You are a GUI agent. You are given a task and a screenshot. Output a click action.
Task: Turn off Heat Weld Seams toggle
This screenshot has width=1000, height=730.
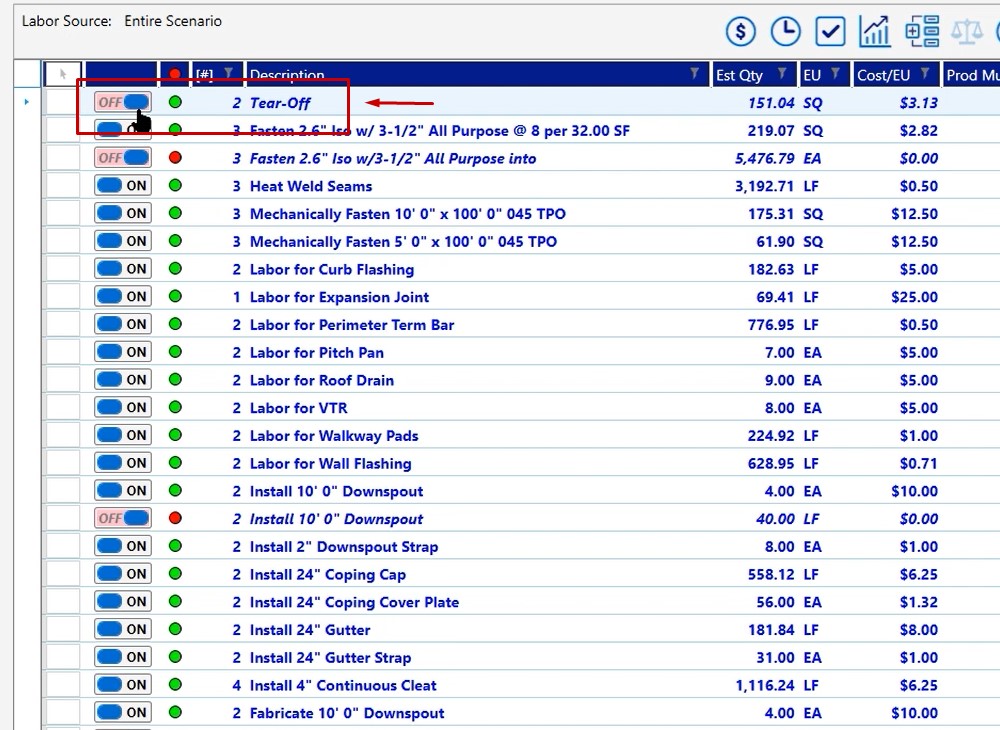[122, 186]
